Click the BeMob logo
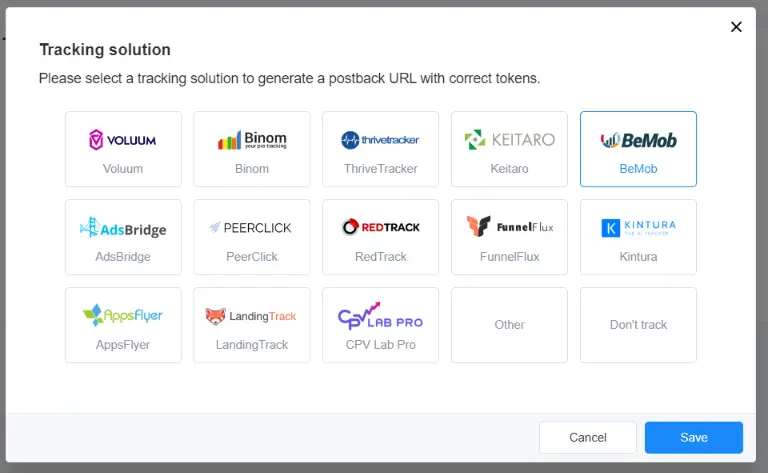 (638, 140)
